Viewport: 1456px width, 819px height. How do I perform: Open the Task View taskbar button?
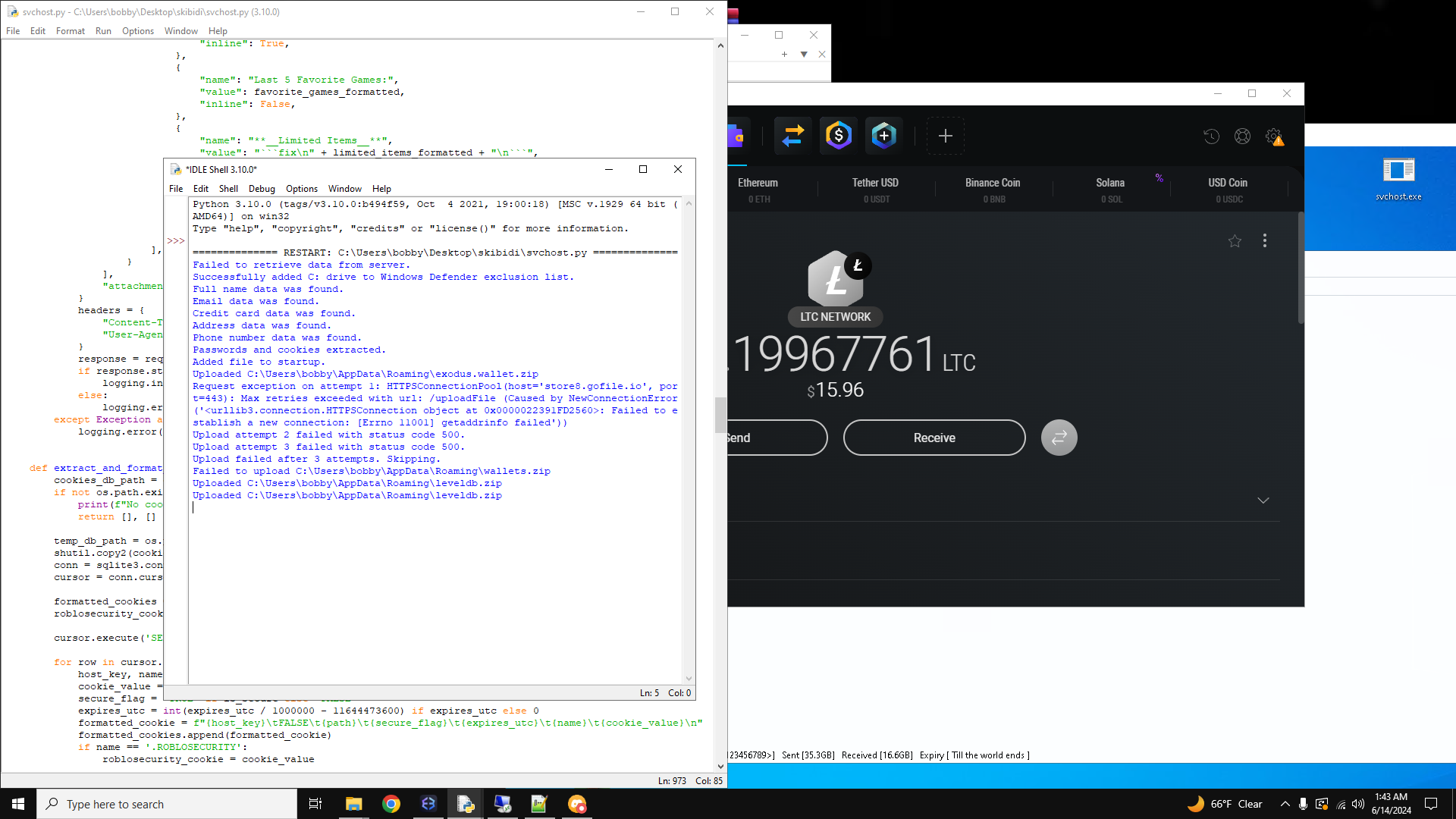(315, 804)
